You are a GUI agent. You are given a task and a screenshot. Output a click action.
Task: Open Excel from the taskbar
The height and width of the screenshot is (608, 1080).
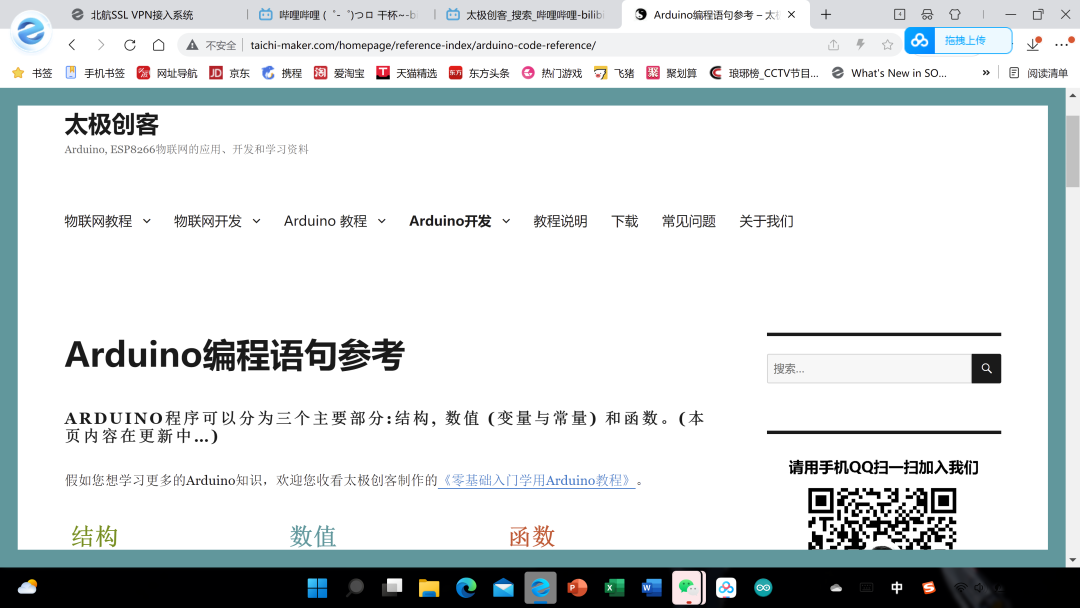coord(614,587)
